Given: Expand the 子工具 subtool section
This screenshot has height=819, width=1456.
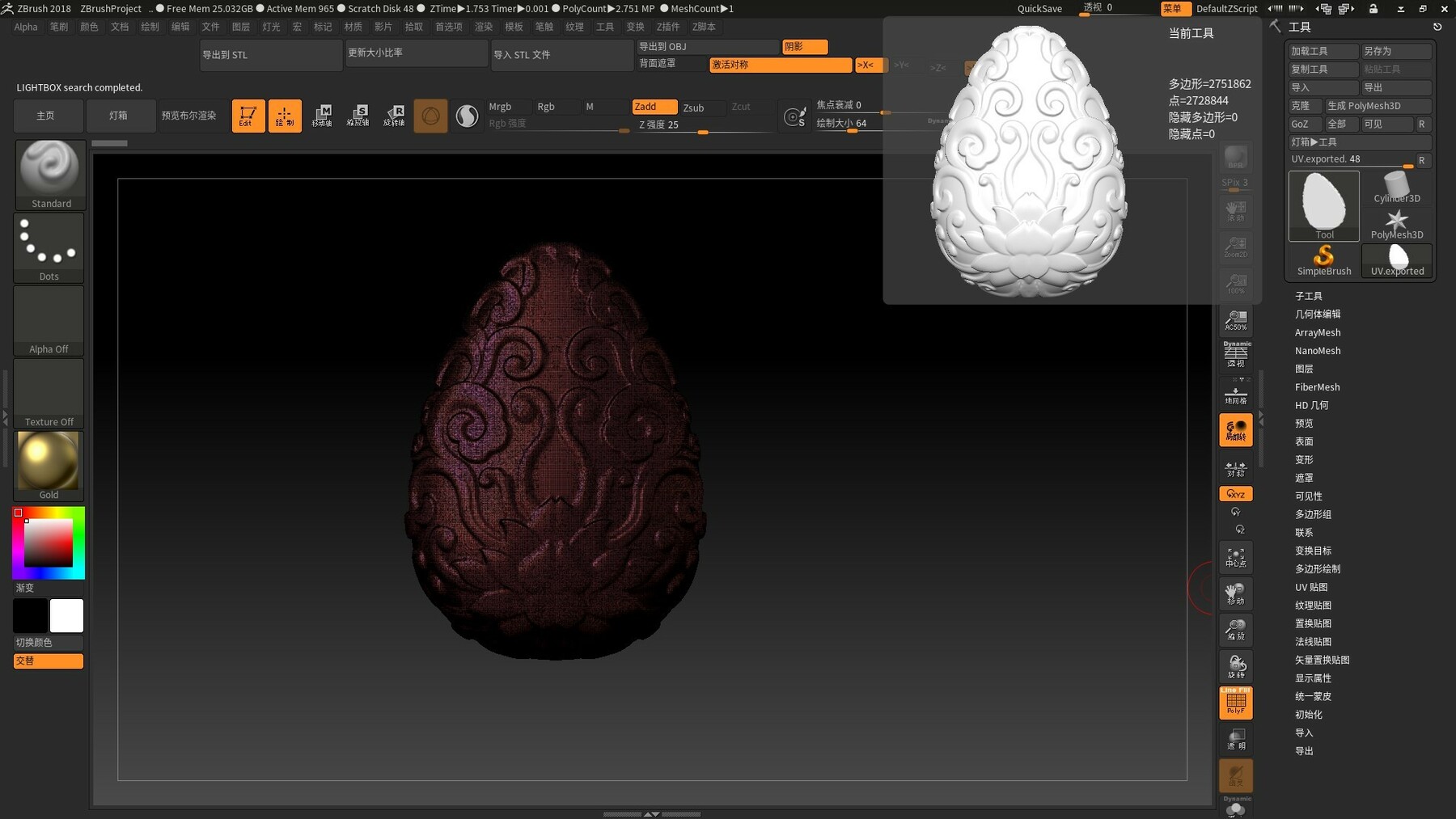Looking at the screenshot, I should [x=1310, y=296].
